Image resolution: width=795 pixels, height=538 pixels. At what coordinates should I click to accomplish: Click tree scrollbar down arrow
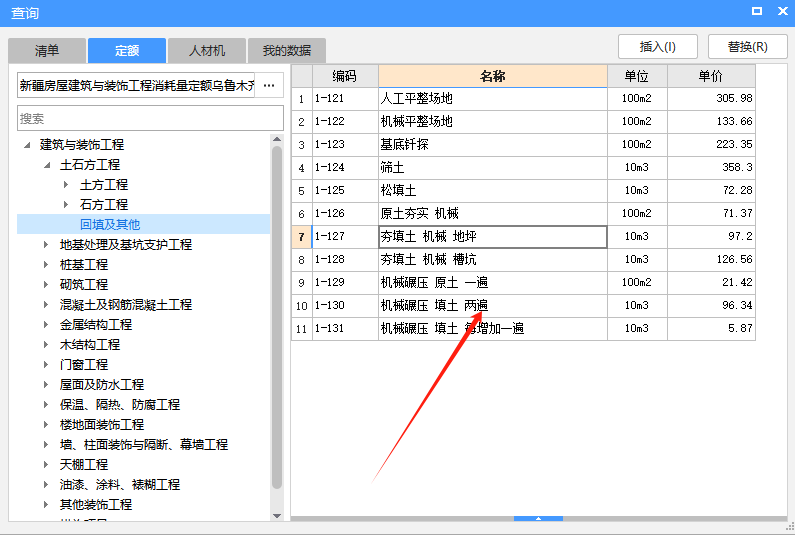click(277, 516)
